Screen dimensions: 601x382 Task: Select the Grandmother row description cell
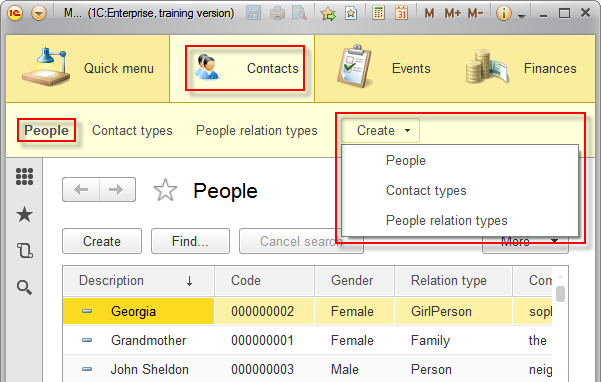pyautogui.click(x=138, y=340)
